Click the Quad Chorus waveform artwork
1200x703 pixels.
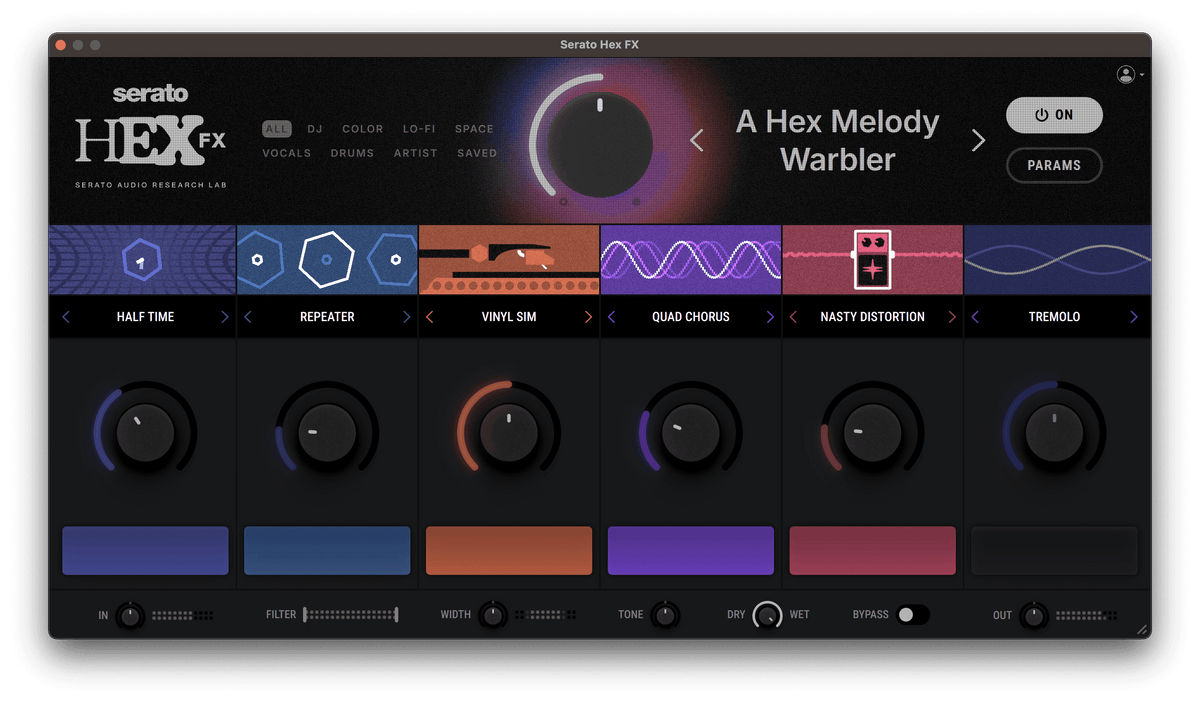click(x=691, y=260)
